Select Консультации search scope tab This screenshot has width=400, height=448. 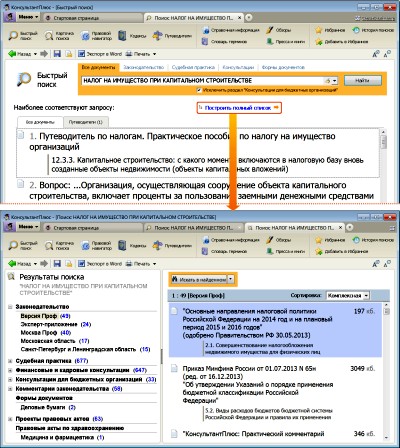point(238,67)
